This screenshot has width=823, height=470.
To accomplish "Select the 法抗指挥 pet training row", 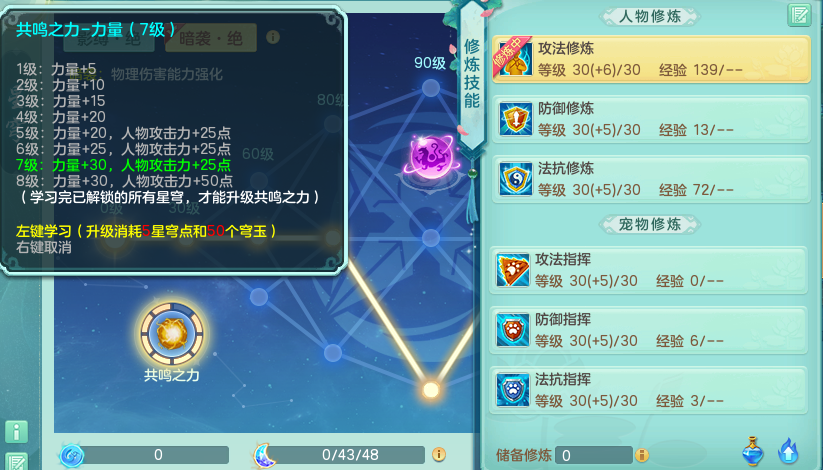I will [648, 390].
